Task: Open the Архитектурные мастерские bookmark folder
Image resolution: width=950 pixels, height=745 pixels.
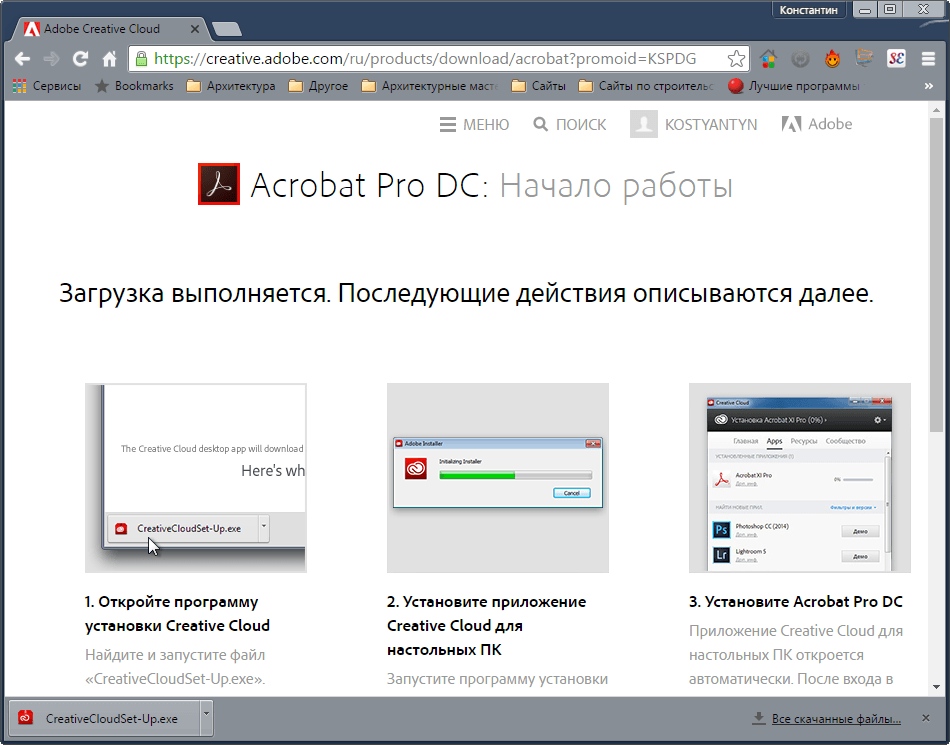Action: 430,86
